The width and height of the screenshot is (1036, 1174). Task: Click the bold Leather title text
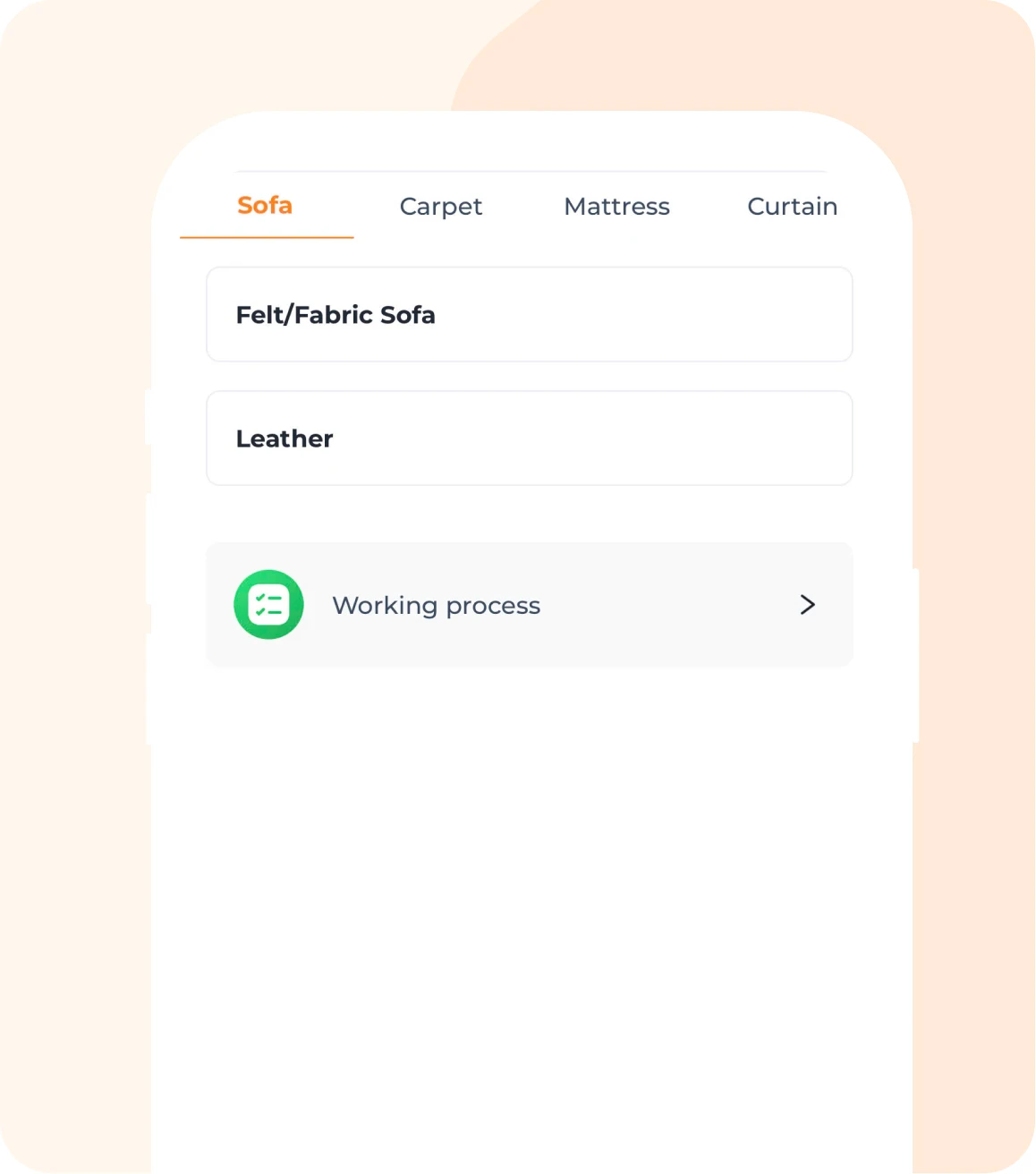click(284, 438)
